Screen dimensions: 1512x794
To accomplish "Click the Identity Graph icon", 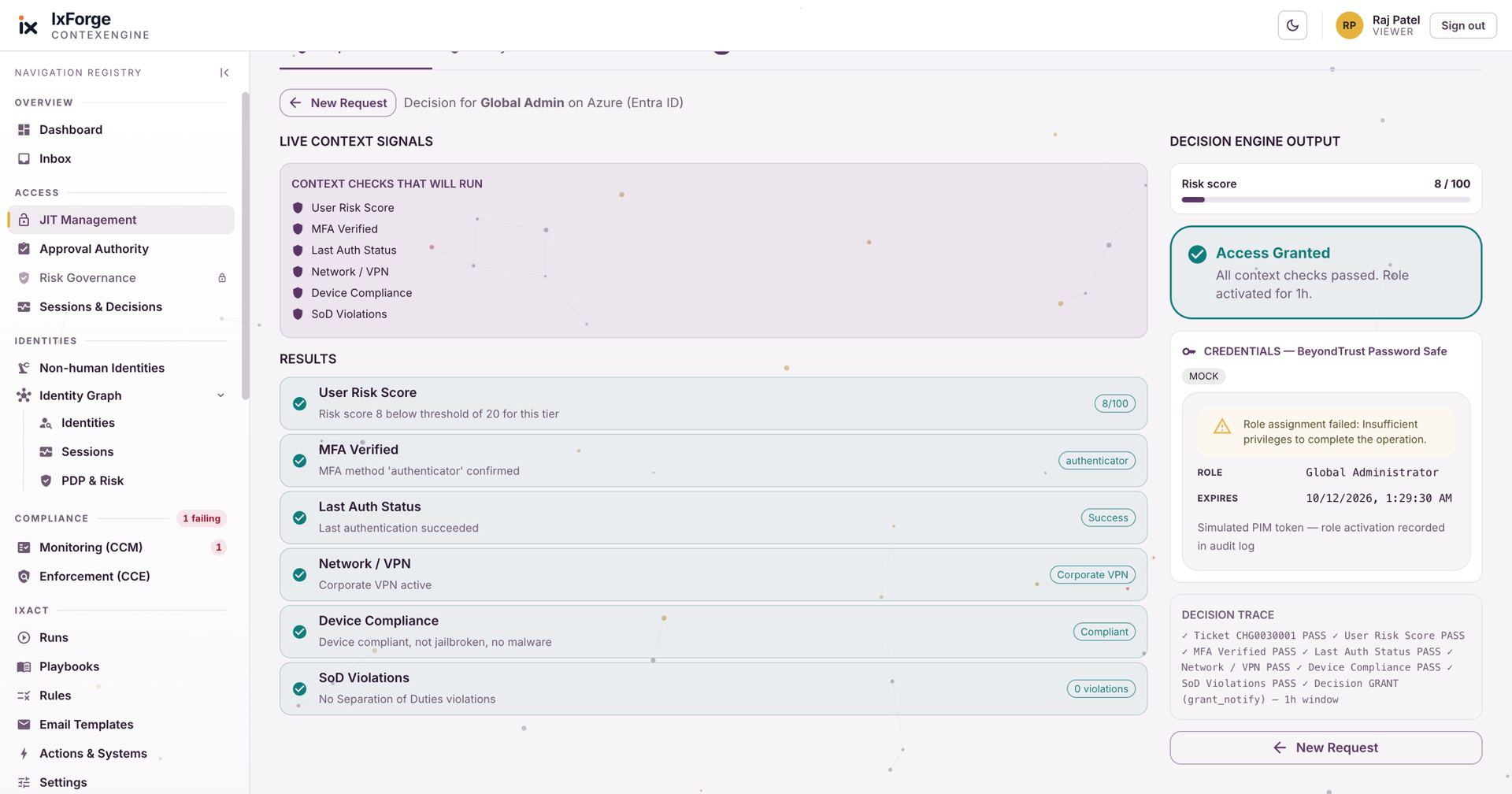I will pyautogui.click(x=24, y=395).
